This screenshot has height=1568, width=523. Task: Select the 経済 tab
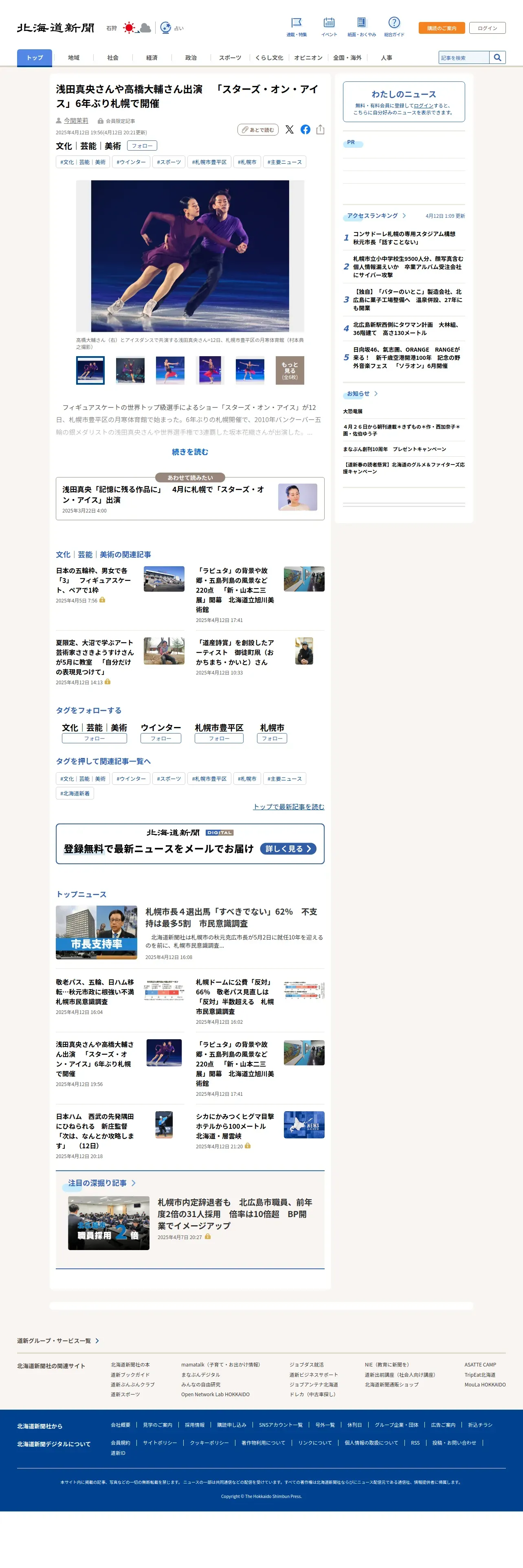pyautogui.click(x=152, y=58)
